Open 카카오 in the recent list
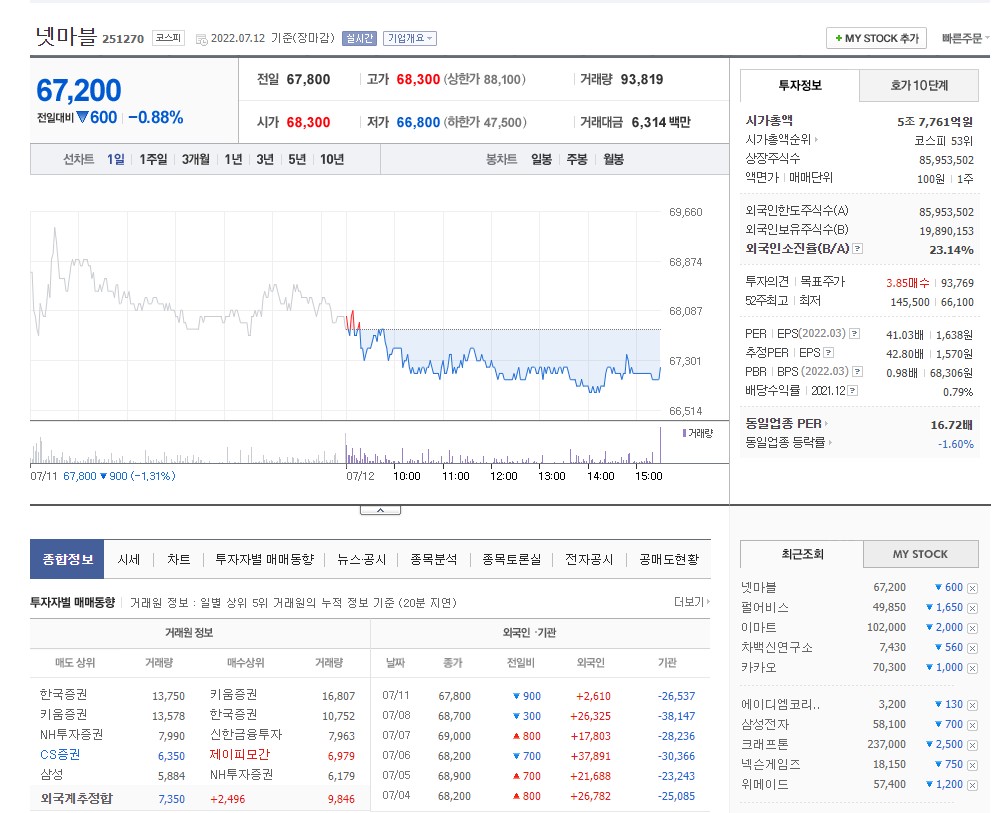The width and height of the screenshot is (1007, 813). click(x=758, y=667)
